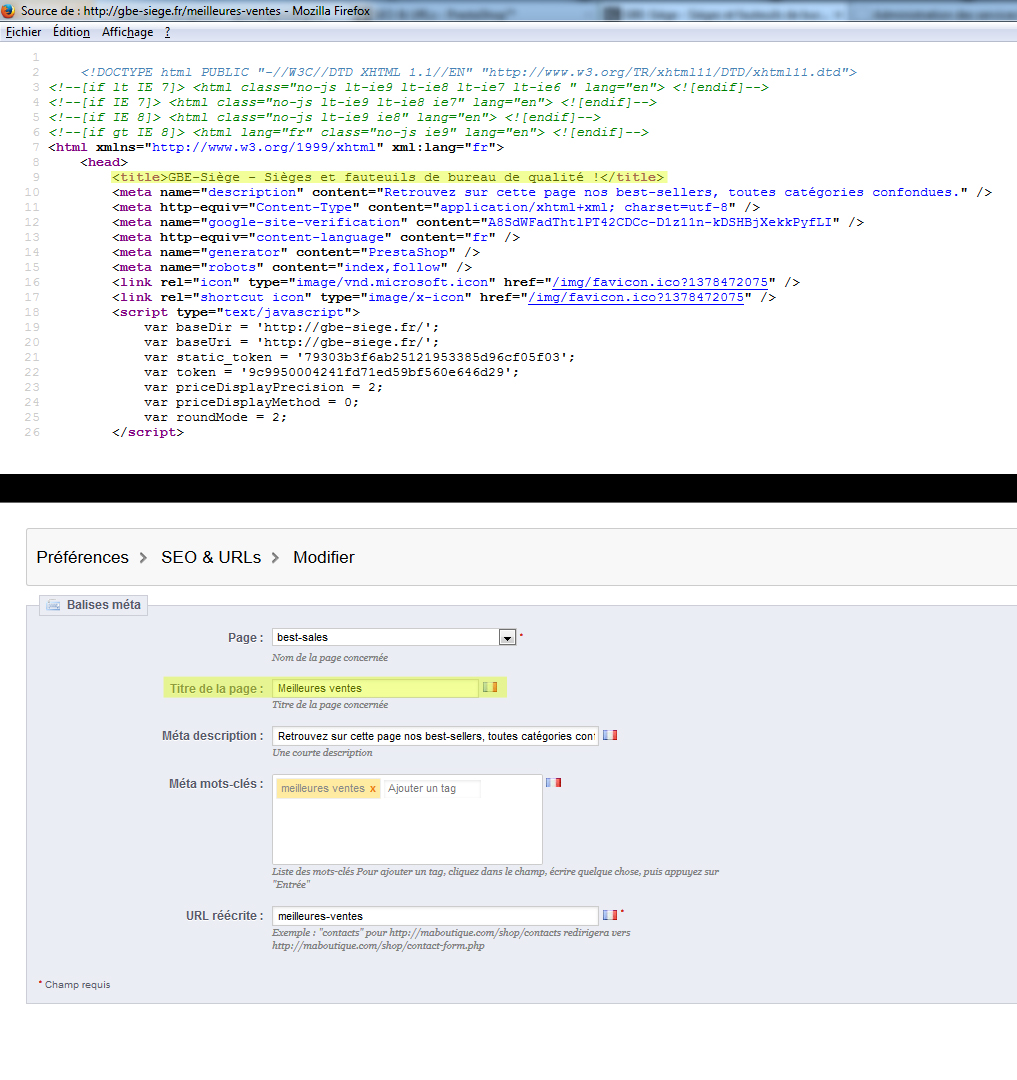Click the google-site-verification meta line
This screenshot has height=1080, width=1017.
[x=488, y=222]
